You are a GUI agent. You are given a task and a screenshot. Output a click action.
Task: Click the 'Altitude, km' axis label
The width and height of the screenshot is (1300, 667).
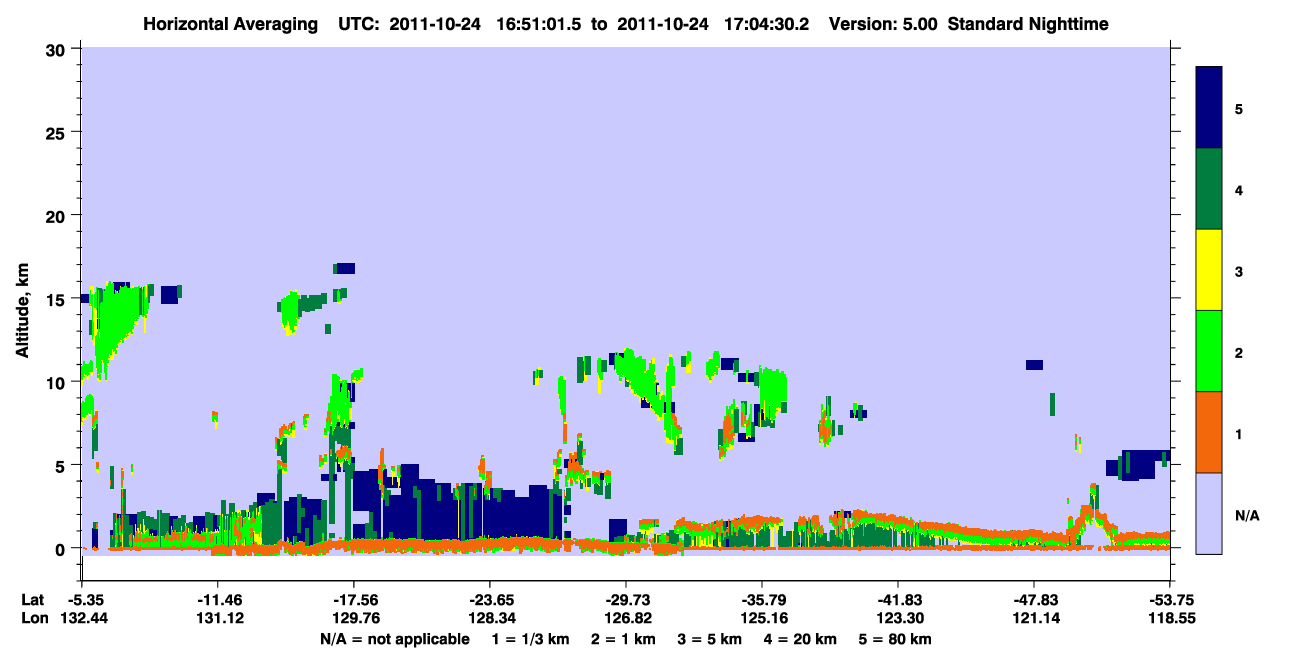tap(23, 308)
